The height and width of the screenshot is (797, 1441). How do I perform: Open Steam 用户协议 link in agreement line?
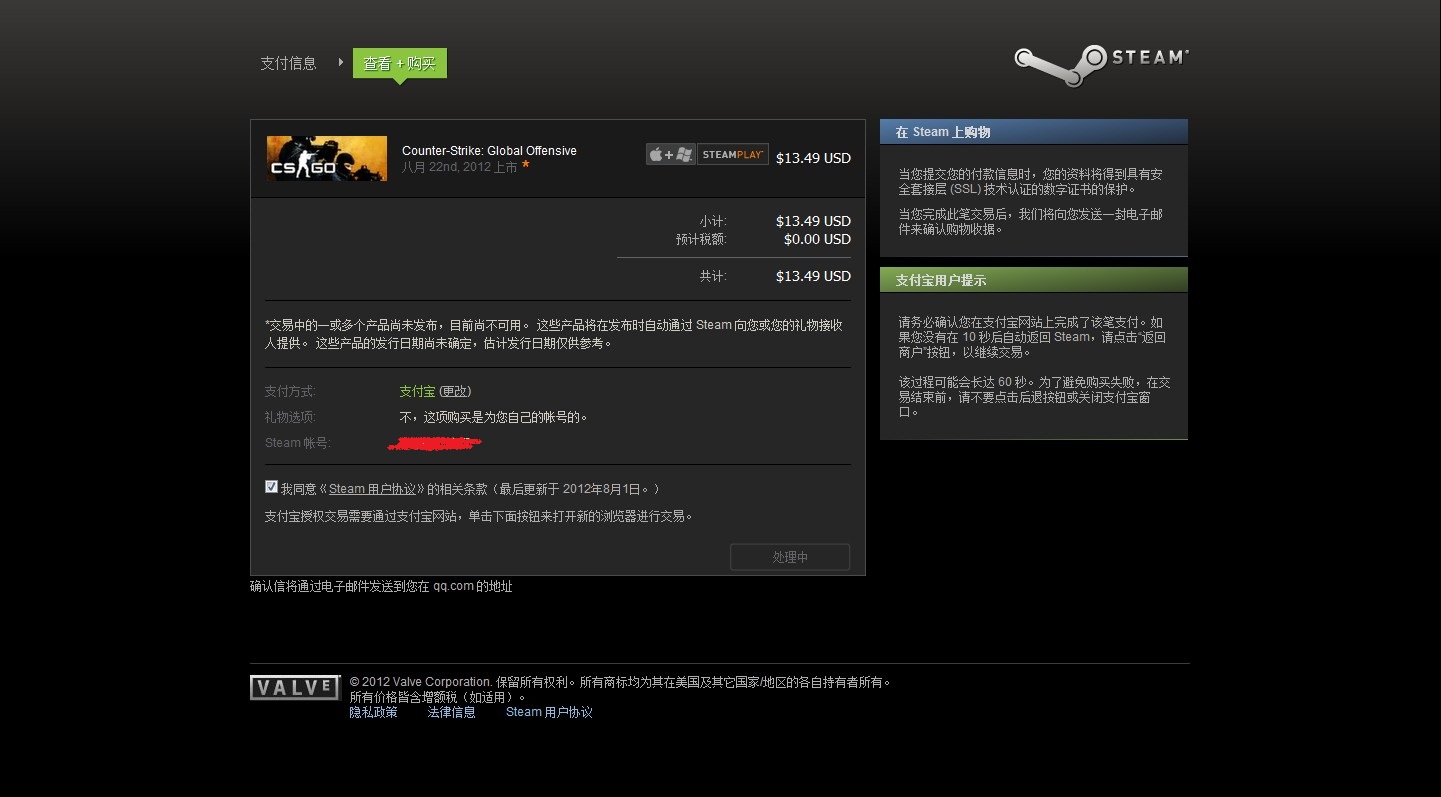click(371, 489)
